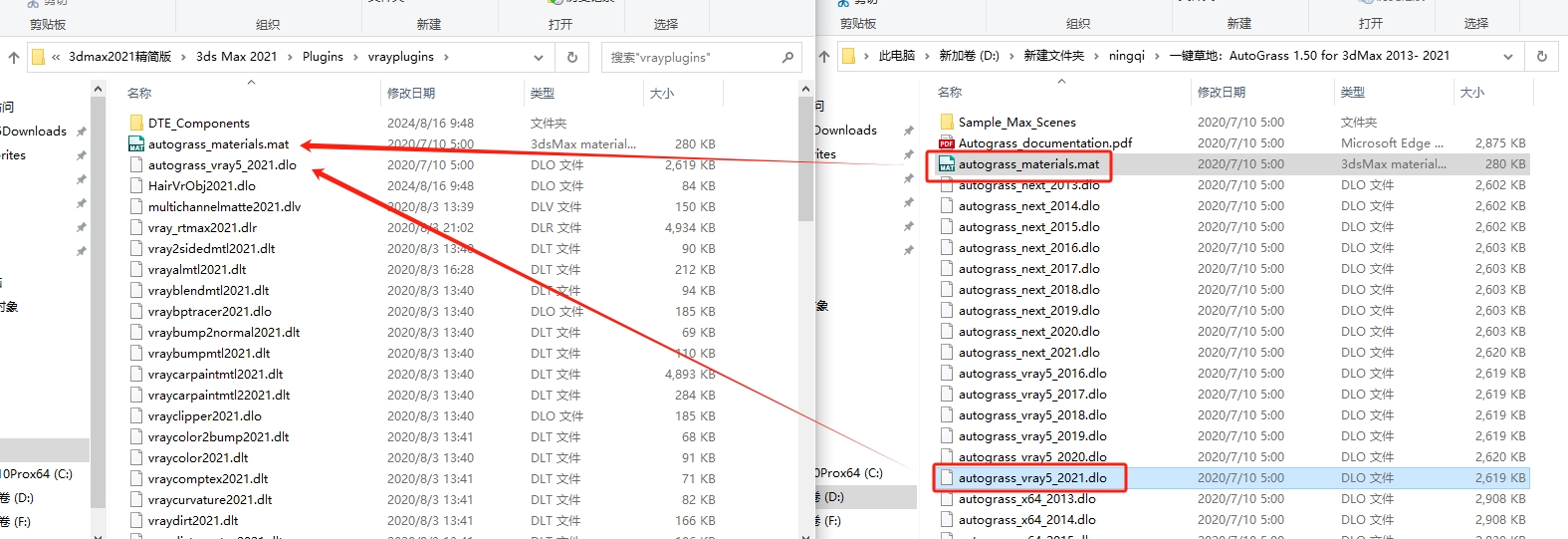
Task: Click the up-directory arrow in right window
Action: pyautogui.click(x=823, y=57)
